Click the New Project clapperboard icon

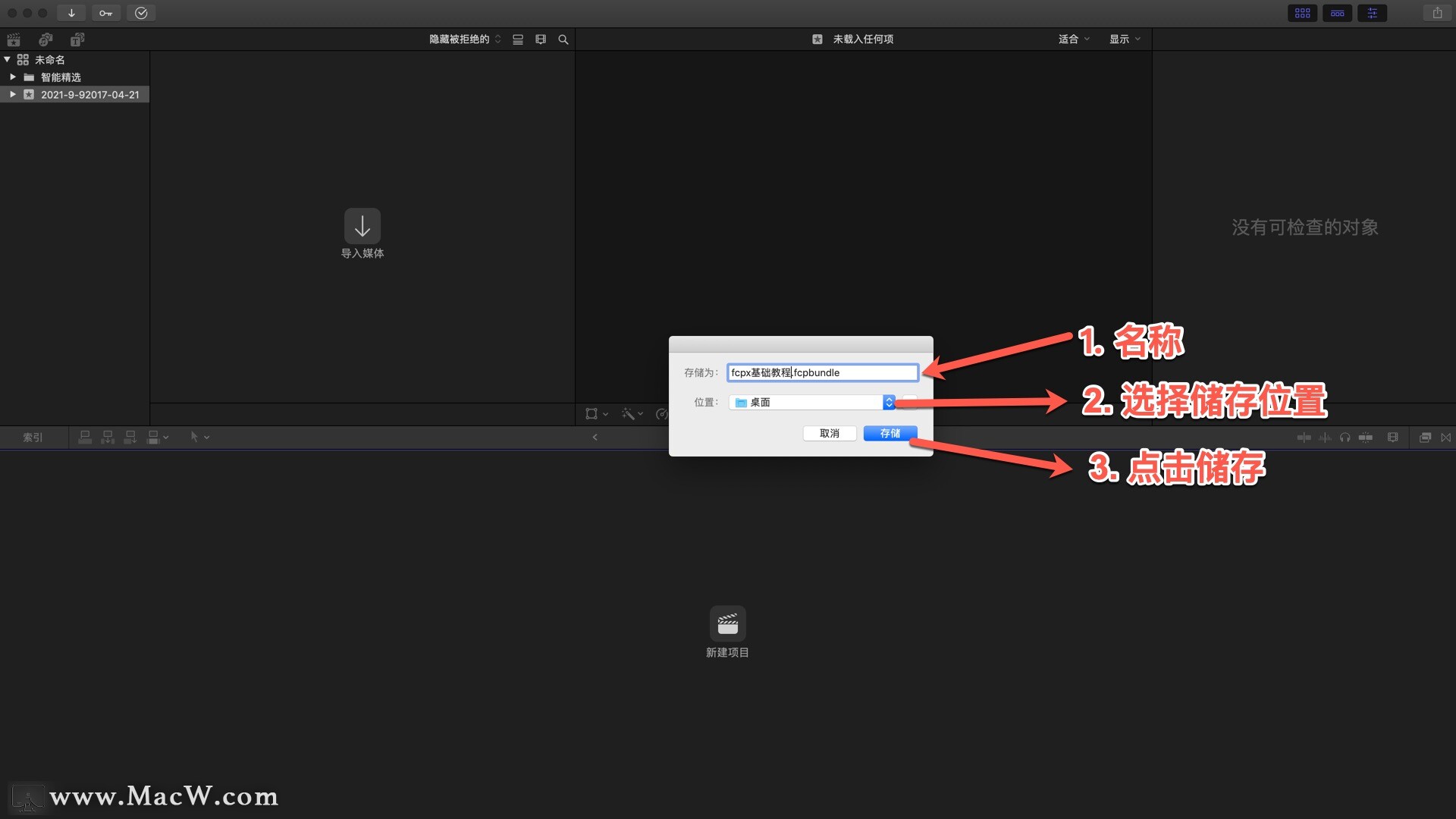[x=727, y=624]
